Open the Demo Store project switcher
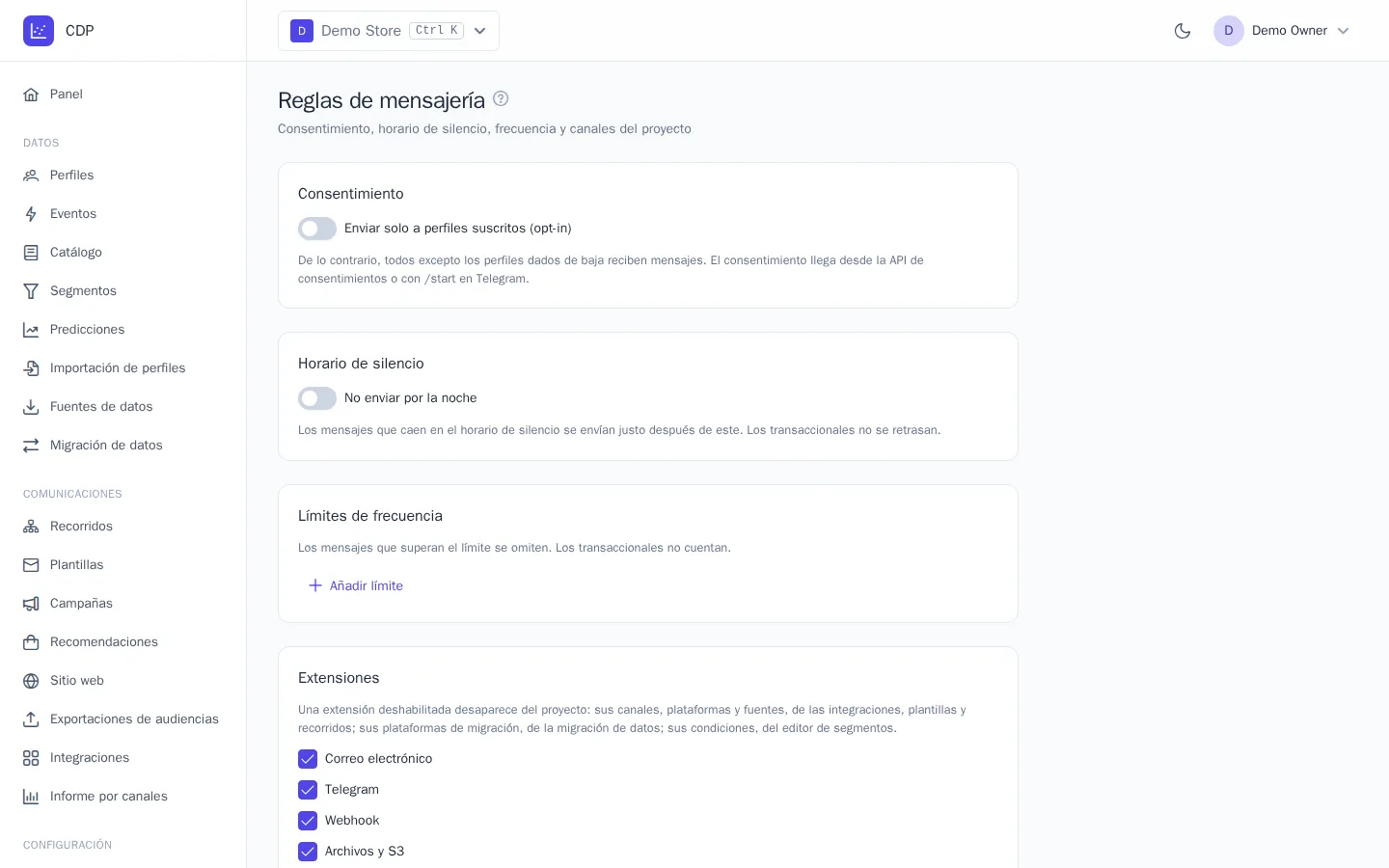 tap(389, 31)
